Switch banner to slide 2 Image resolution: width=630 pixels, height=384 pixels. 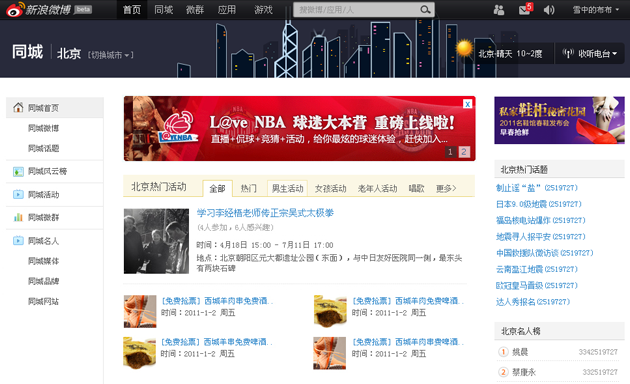coord(464,152)
